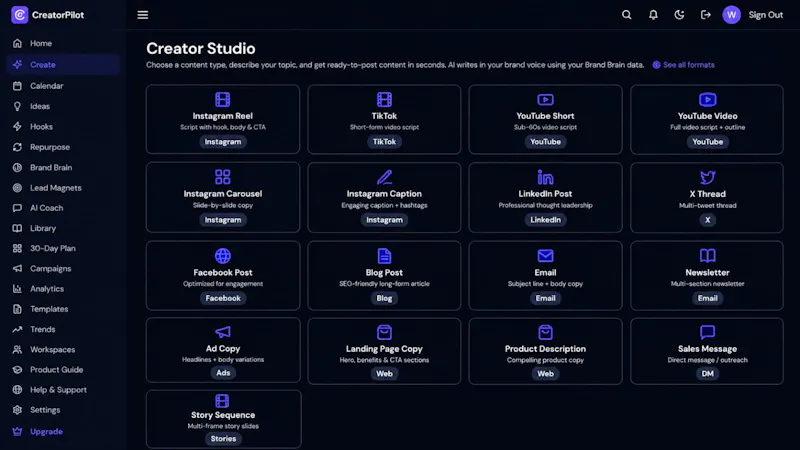Click the Story Sequence film icon
Viewport: 800px width, 450px height.
pos(222,401)
